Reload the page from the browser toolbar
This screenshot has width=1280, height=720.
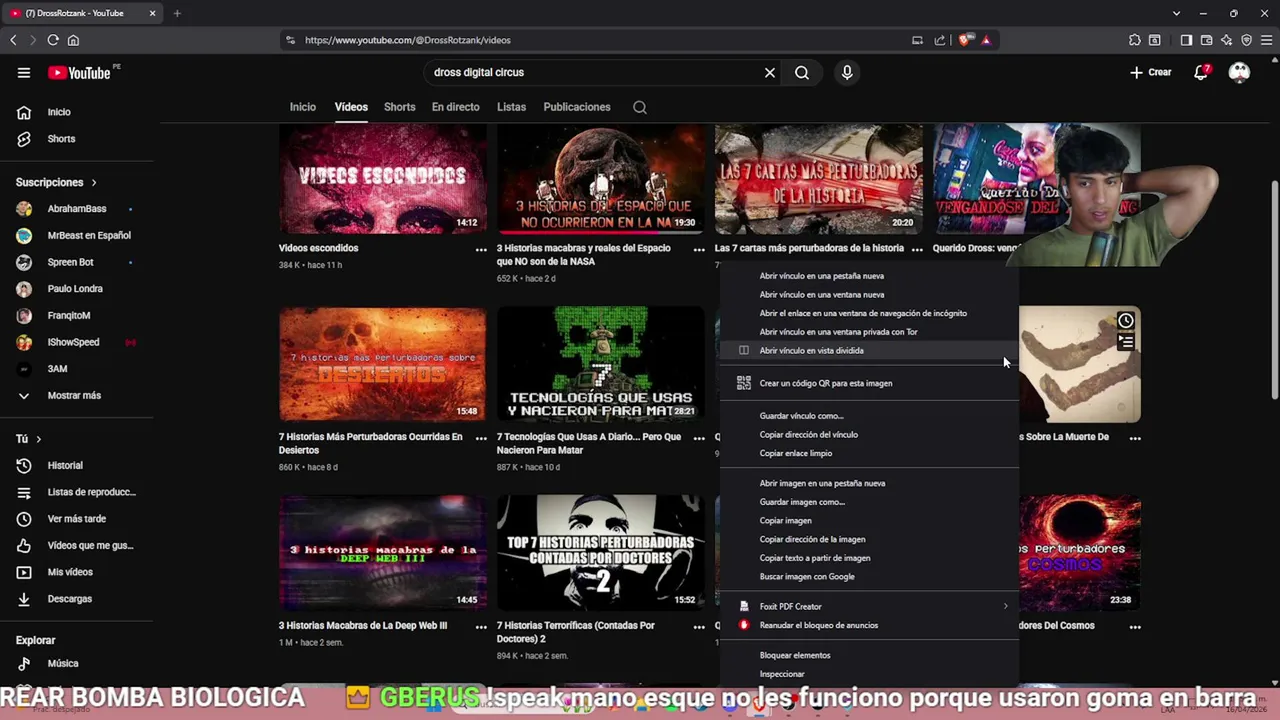(53, 40)
